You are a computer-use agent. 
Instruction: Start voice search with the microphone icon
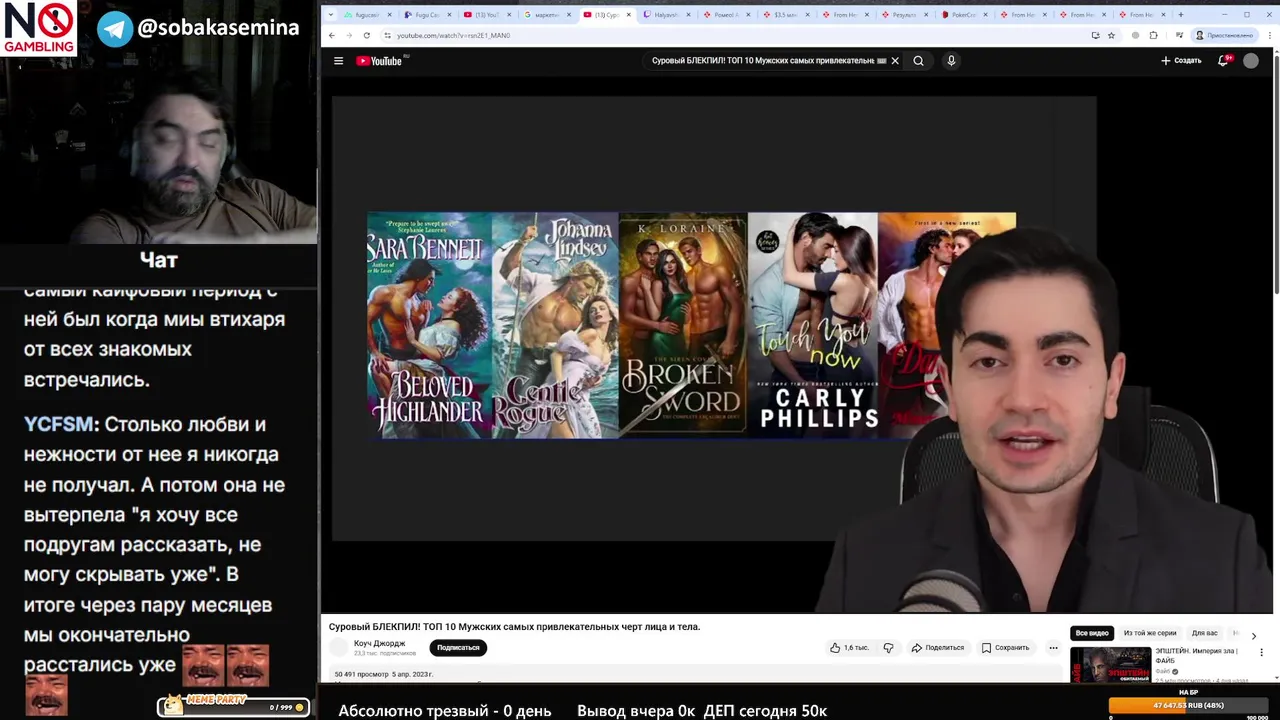tap(951, 61)
